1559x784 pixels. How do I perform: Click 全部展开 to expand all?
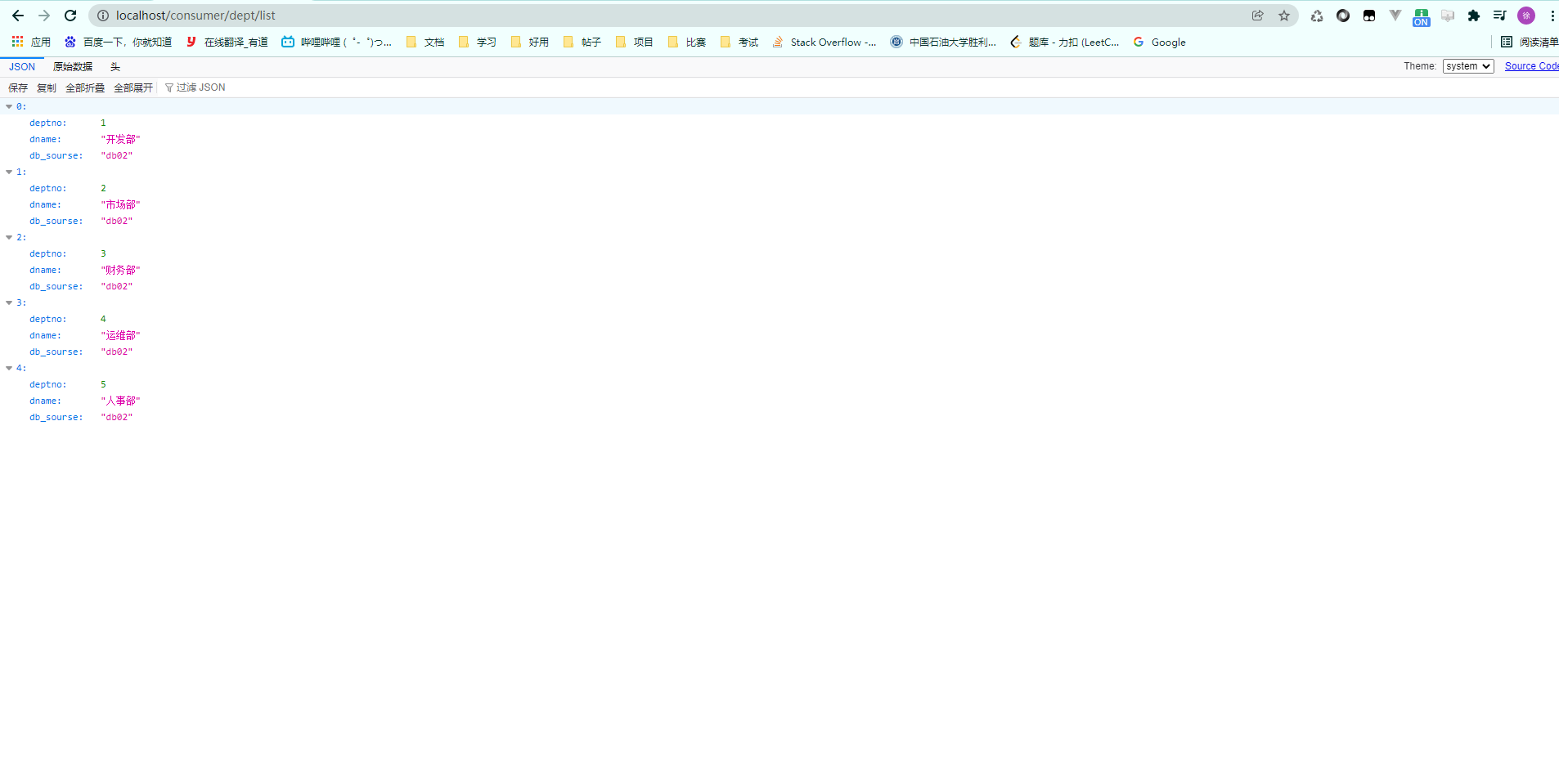coord(133,87)
